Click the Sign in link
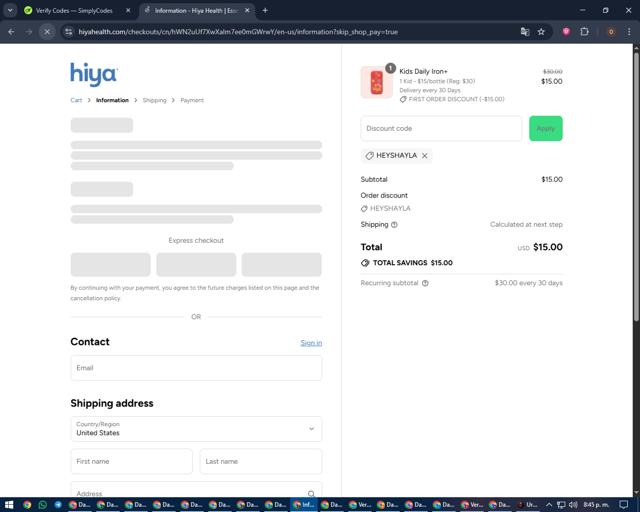Screen dimensions: 640x512 pyautogui.click(x=311, y=343)
